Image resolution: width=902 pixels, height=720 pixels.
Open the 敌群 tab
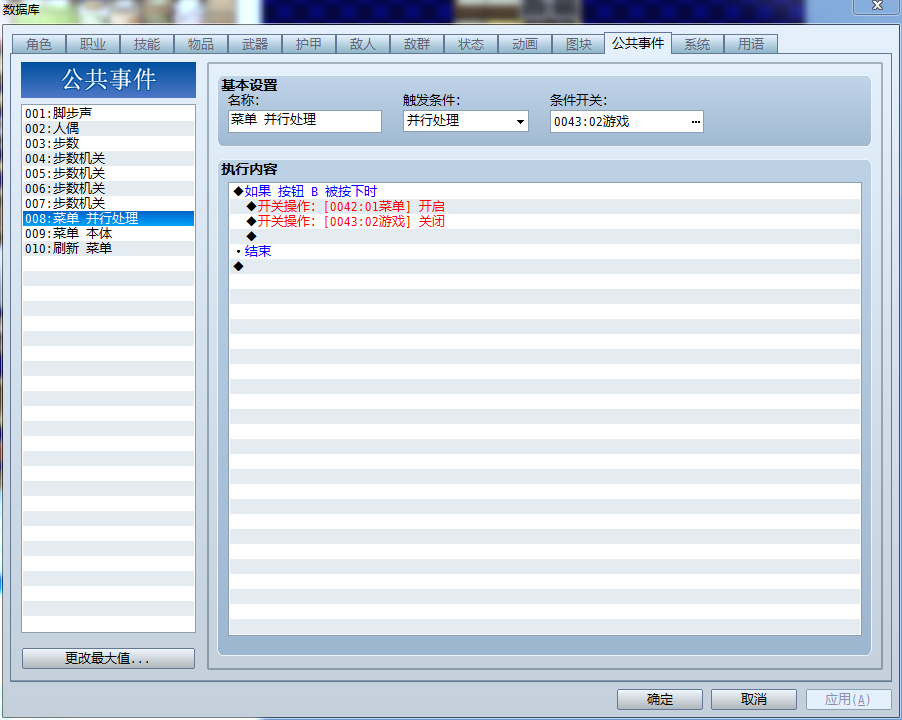[417, 44]
